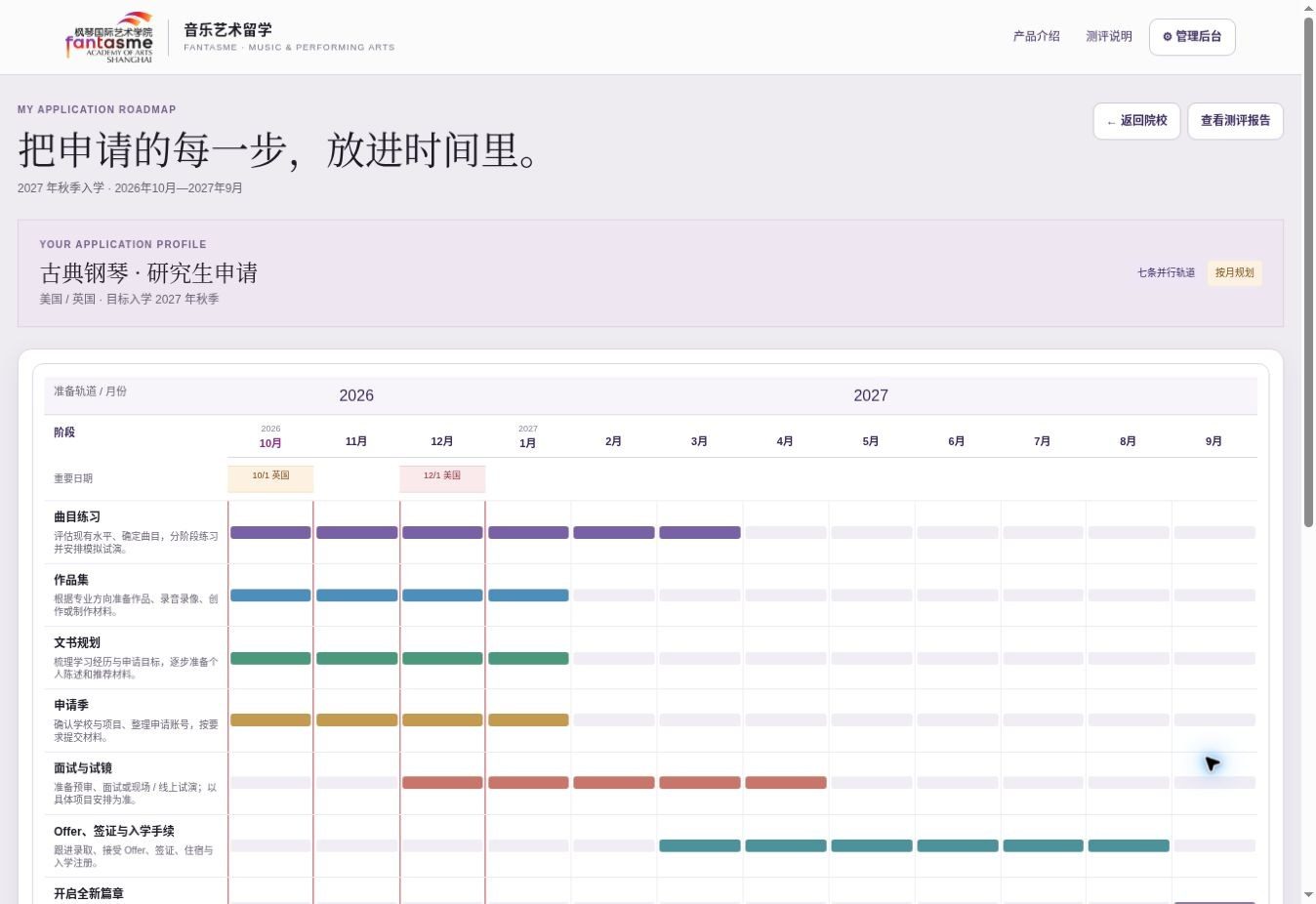Open the 管理后台 admin button

pyautogui.click(x=1192, y=37)
